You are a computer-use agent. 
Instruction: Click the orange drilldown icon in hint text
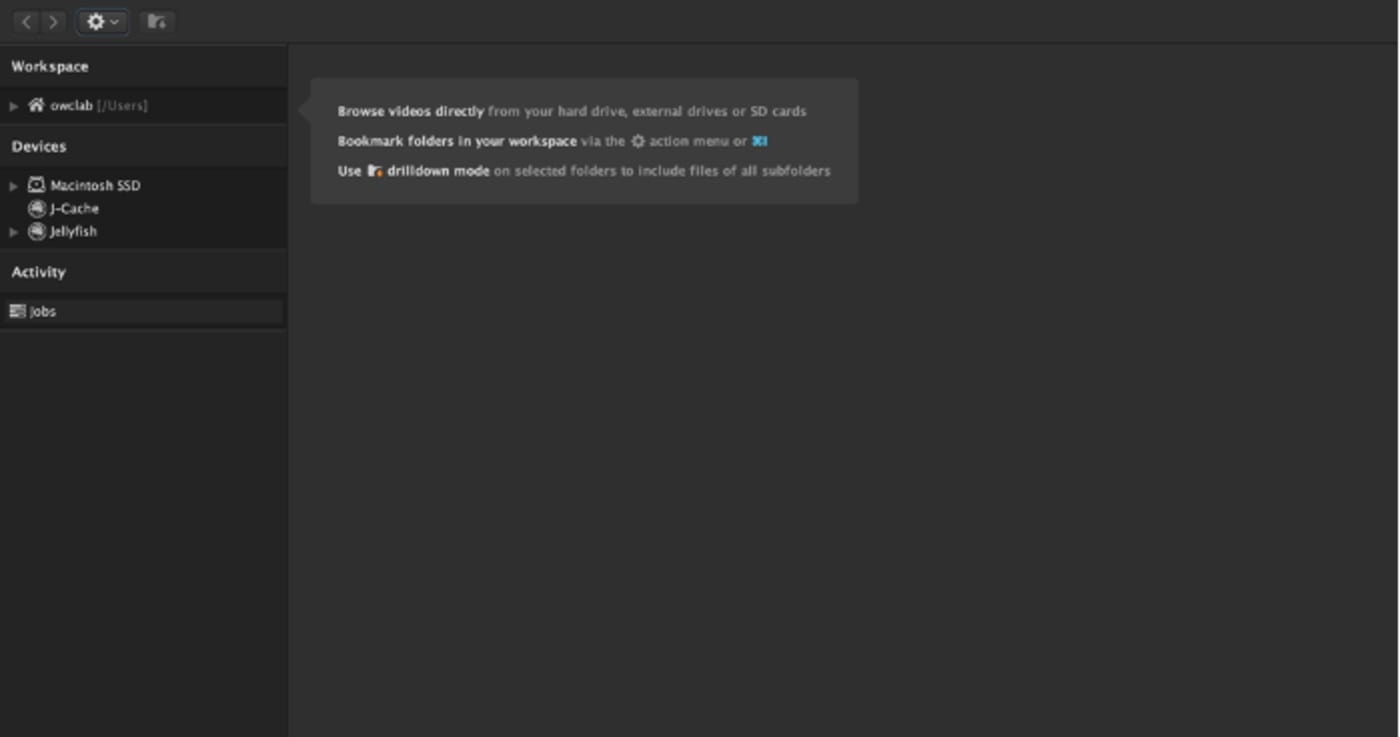point(375,171)
